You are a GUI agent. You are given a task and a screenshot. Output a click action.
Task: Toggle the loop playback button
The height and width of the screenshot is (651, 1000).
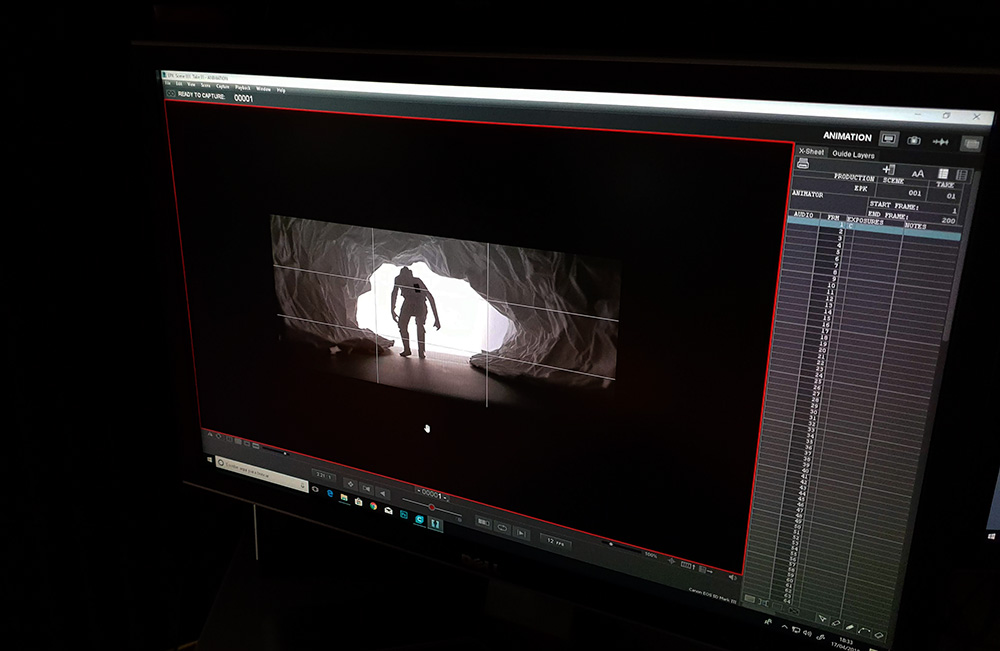click(503, 528)
